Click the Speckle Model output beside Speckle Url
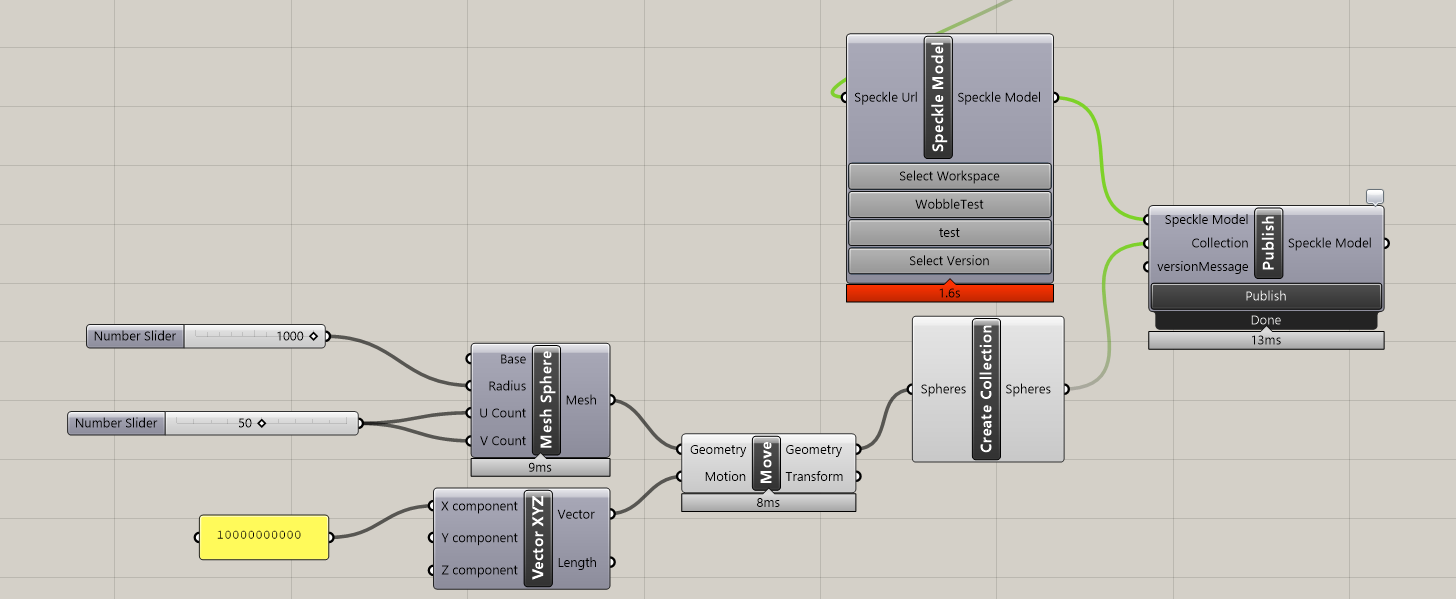 click(1000, 98)
